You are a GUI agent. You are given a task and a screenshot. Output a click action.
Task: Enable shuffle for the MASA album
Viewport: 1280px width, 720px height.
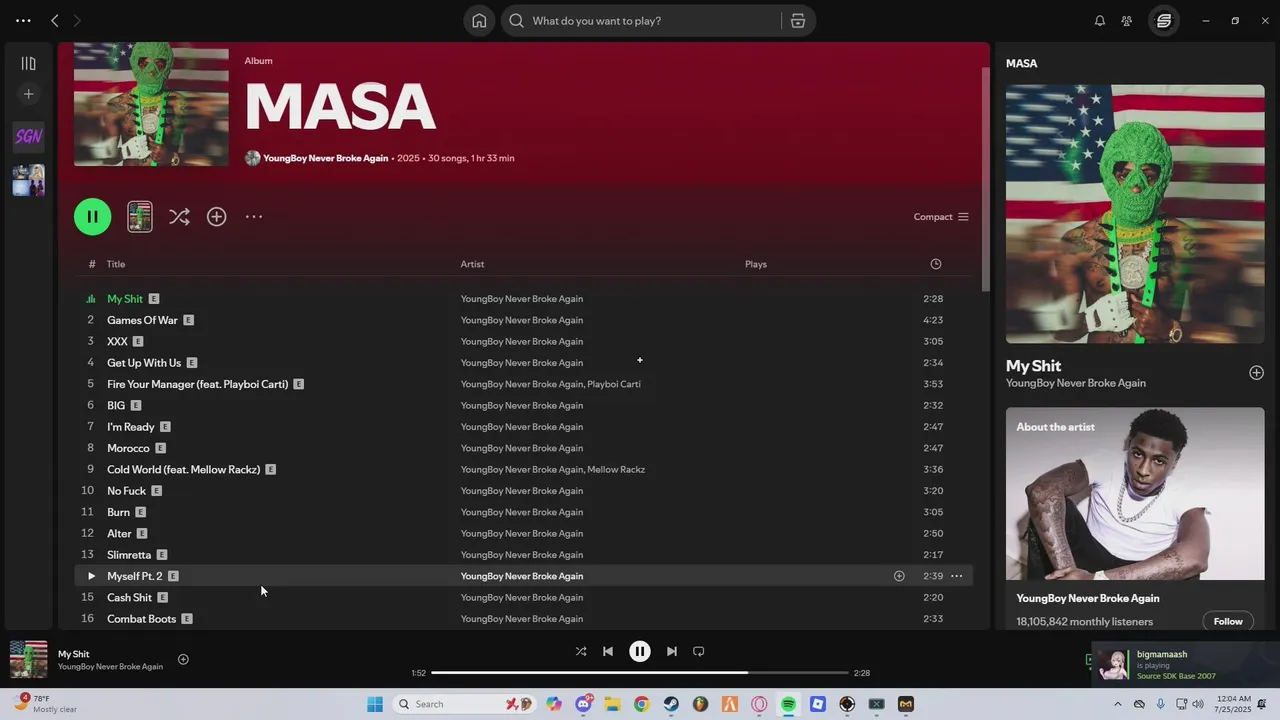pos(179,216)
